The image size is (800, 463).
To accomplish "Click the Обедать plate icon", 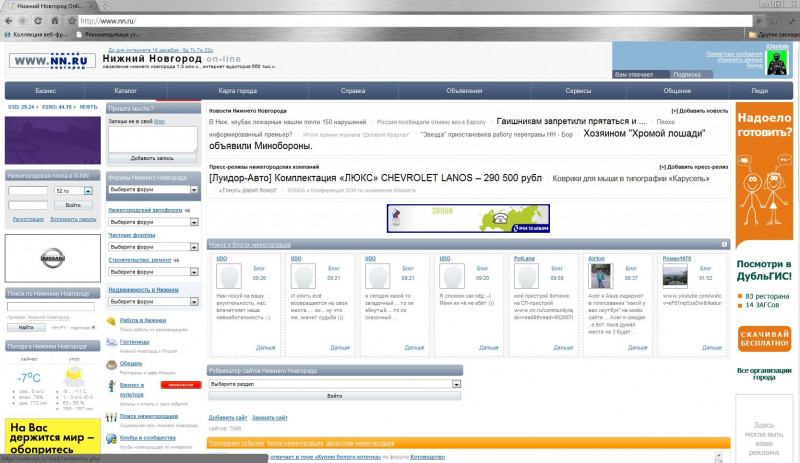I will [x=111, y=364].
